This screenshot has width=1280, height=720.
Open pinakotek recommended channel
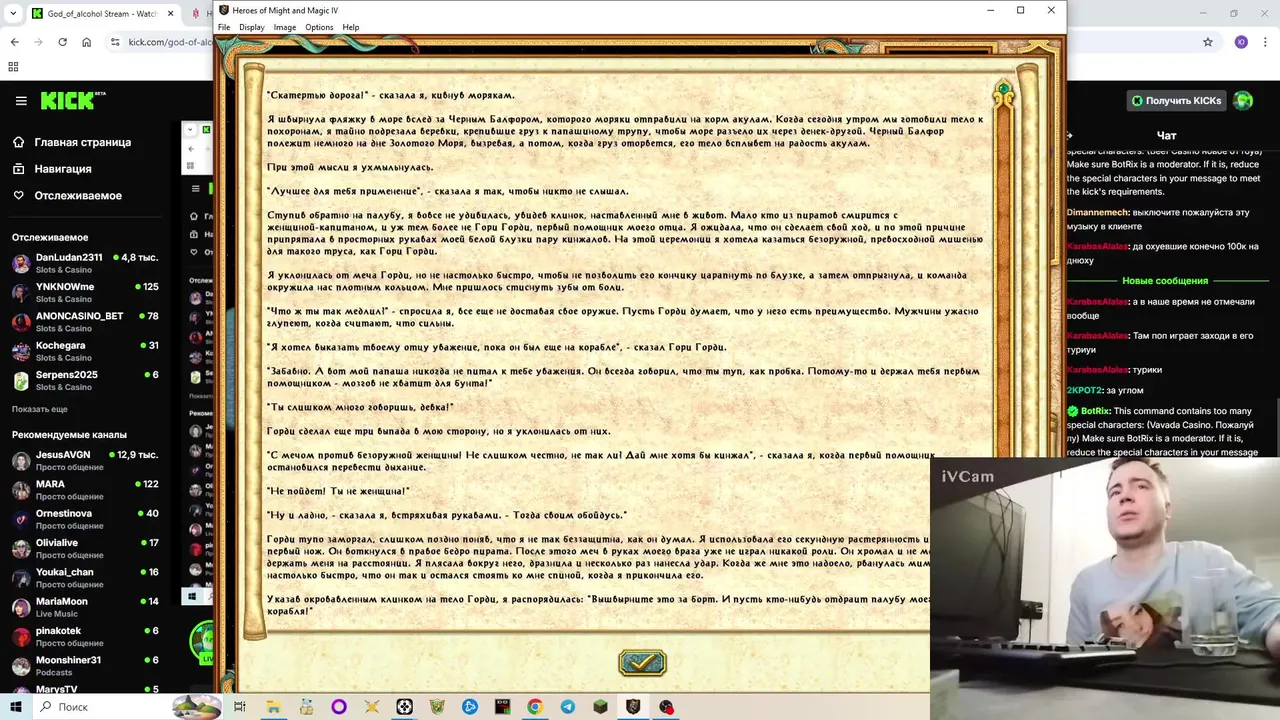(86, 636)
